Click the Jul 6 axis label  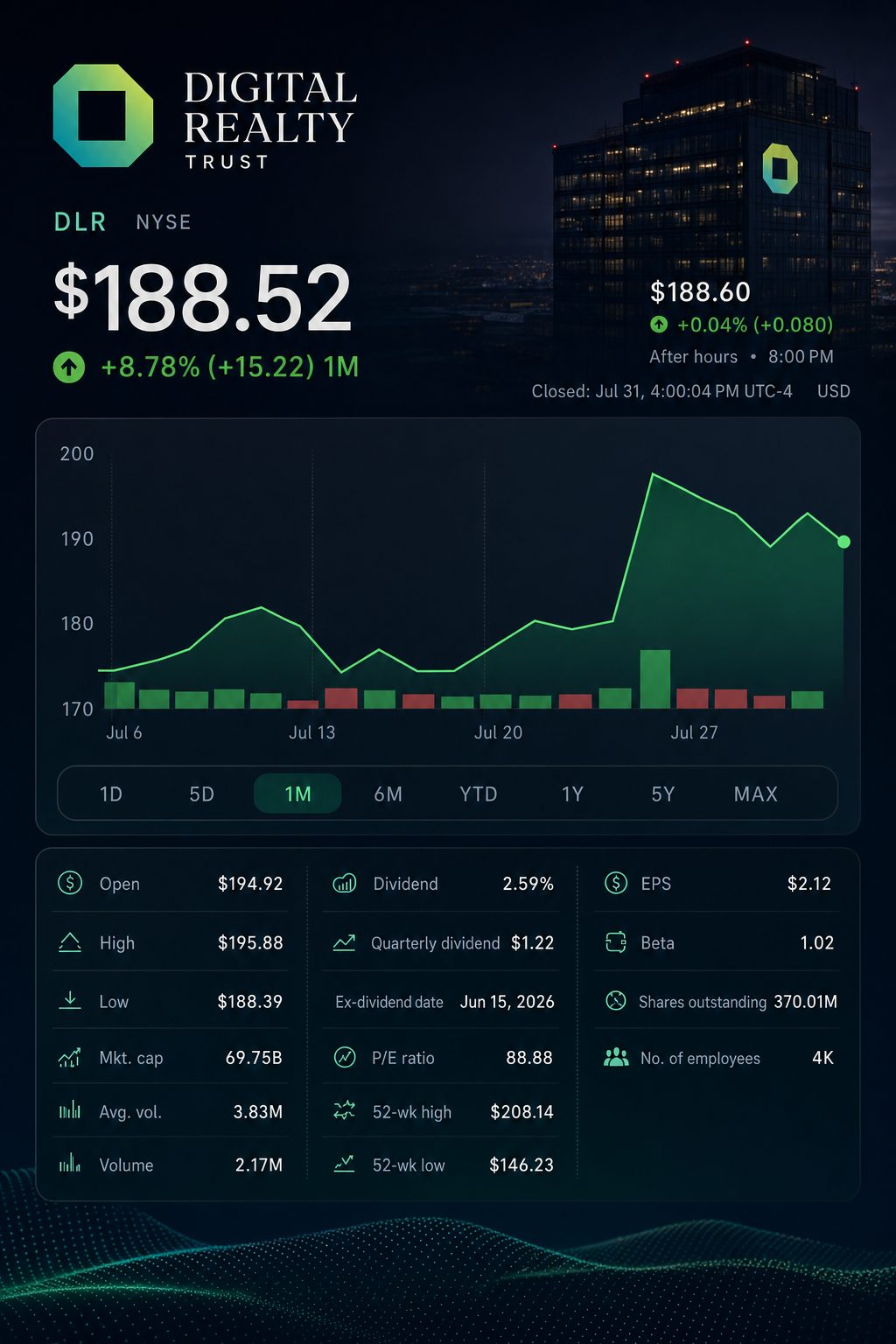(124, 732)
